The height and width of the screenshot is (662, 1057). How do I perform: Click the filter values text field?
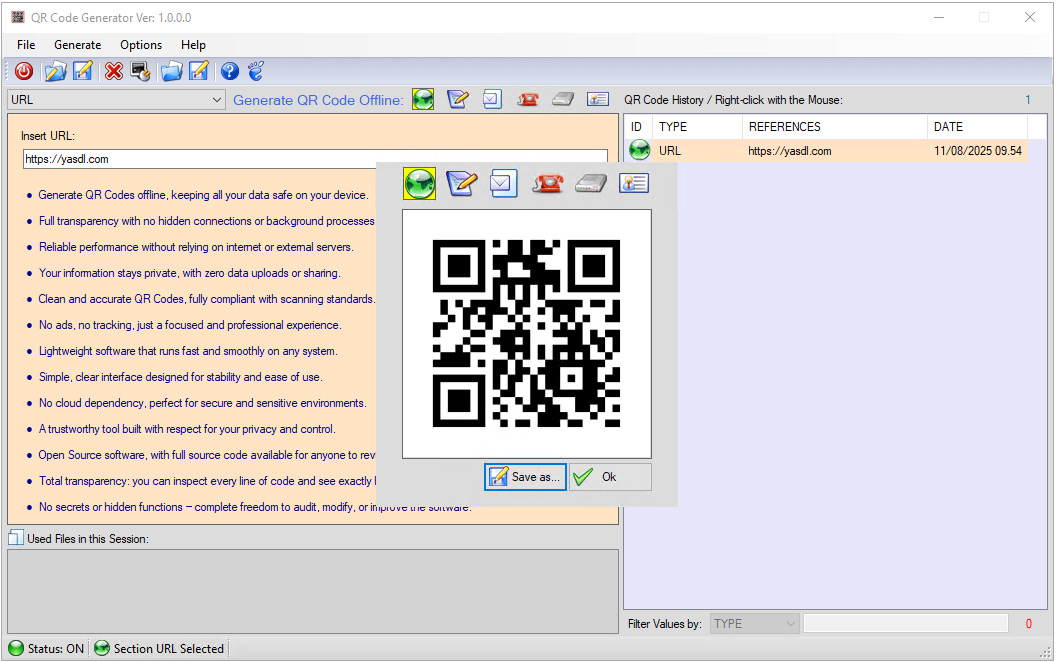pos(905,624)
